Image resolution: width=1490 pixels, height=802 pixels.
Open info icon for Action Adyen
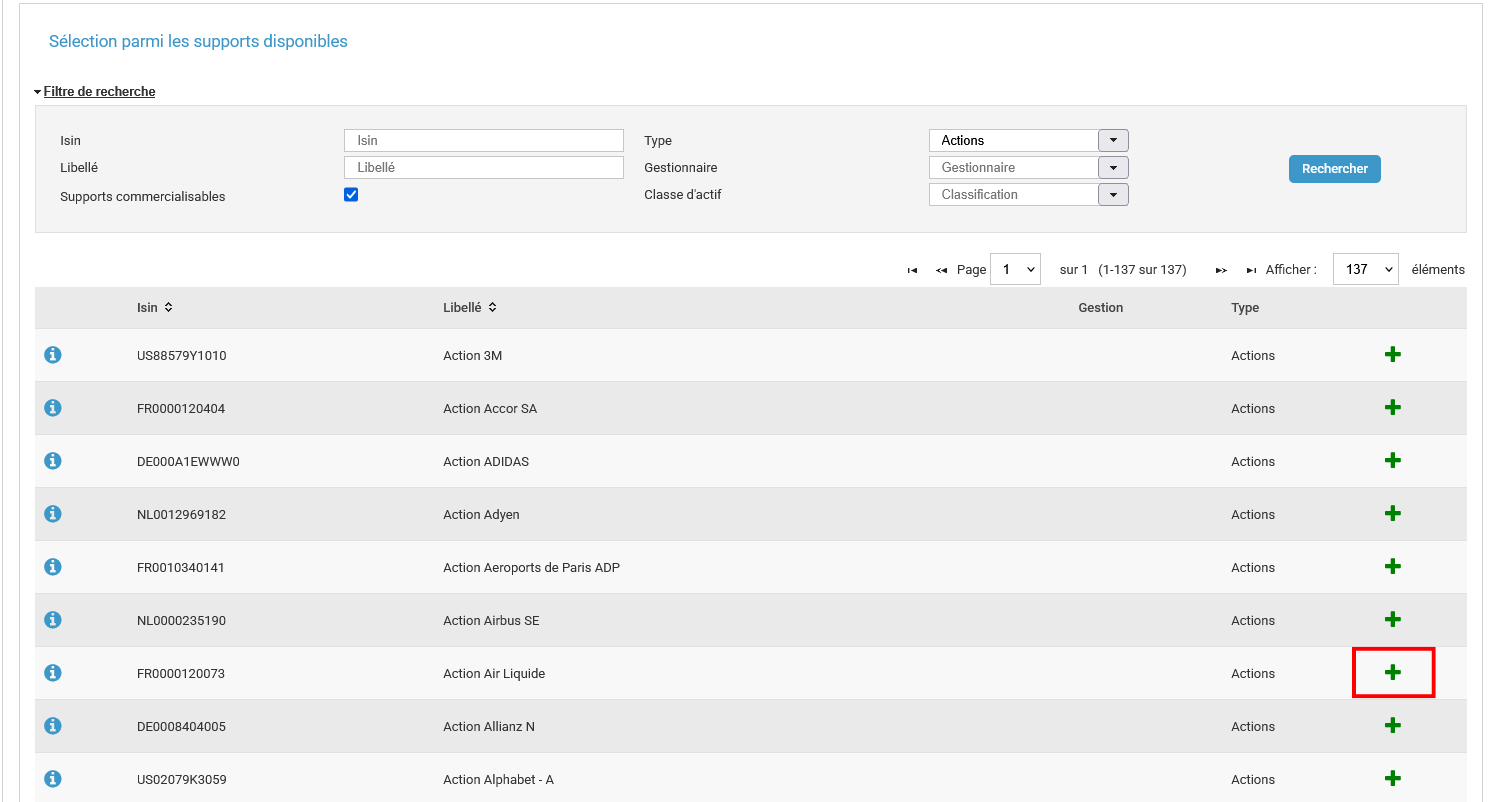(x=53, y=514)
